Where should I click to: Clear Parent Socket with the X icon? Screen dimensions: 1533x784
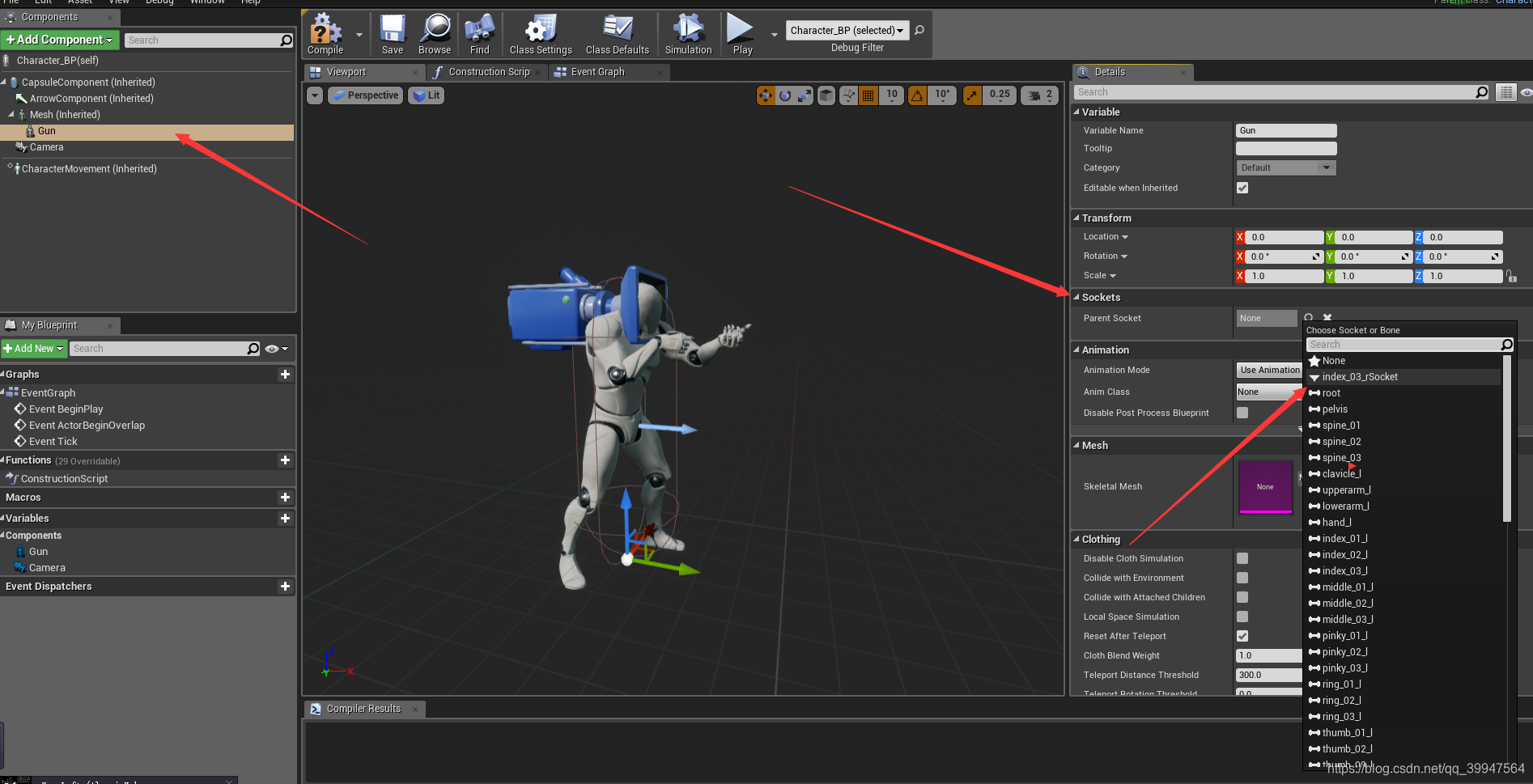click(1327, 318)
